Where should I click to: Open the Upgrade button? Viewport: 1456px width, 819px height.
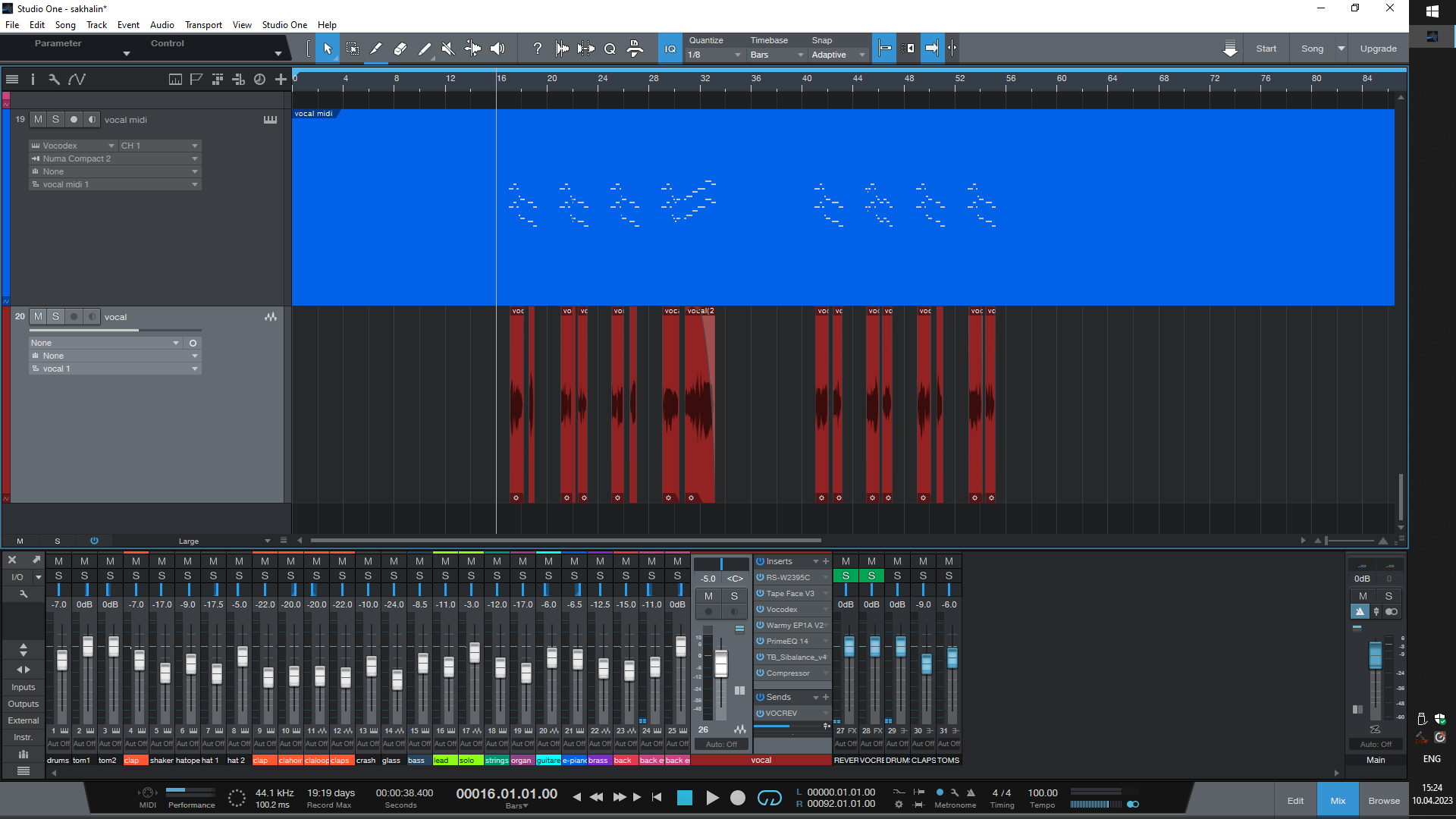click(1378, 49)
